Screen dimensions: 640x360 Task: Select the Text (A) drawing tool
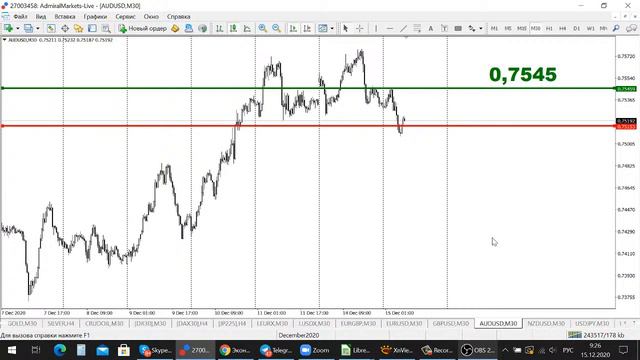(431, 28)
